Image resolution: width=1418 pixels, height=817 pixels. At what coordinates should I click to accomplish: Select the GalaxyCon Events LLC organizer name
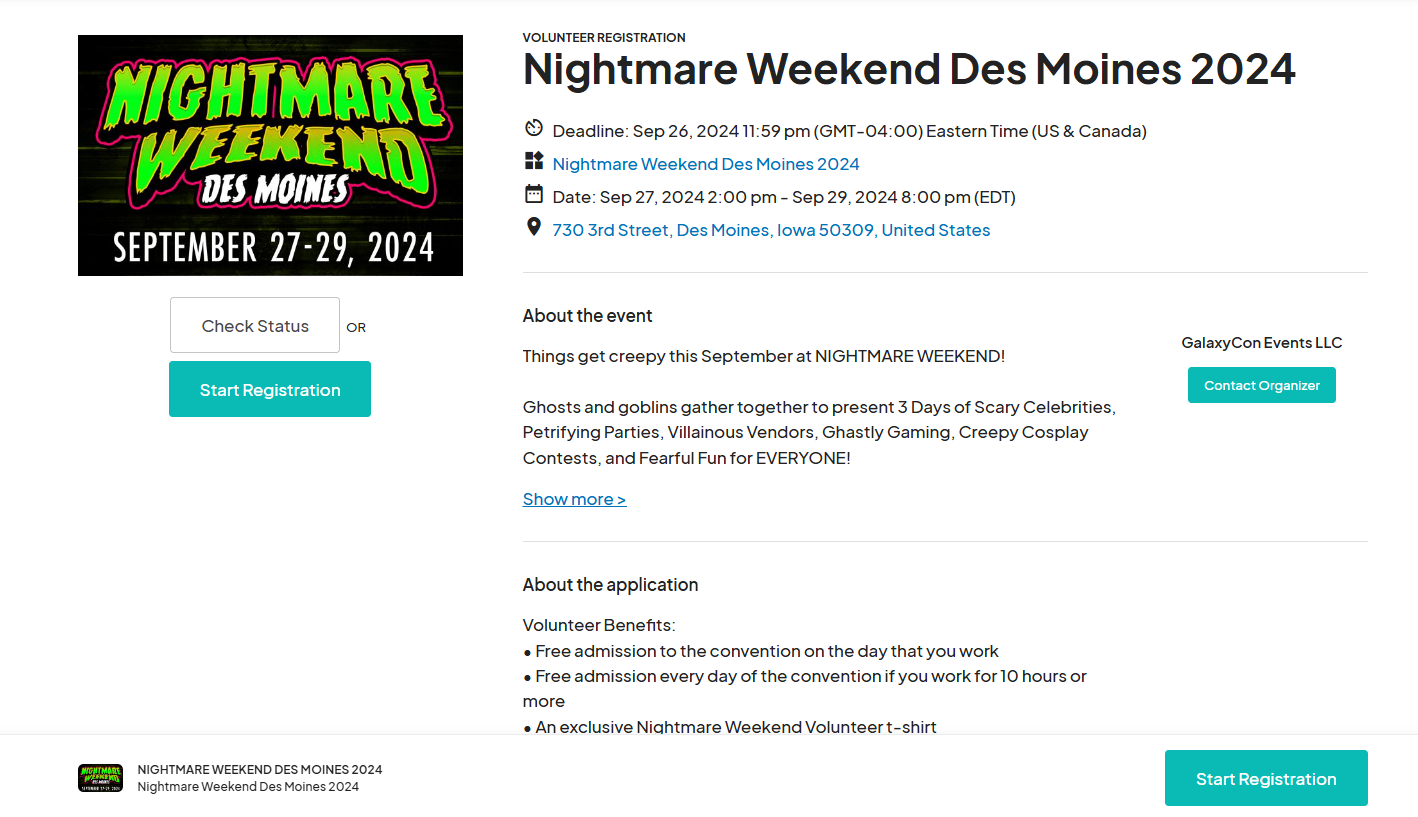coord(1261,342)
